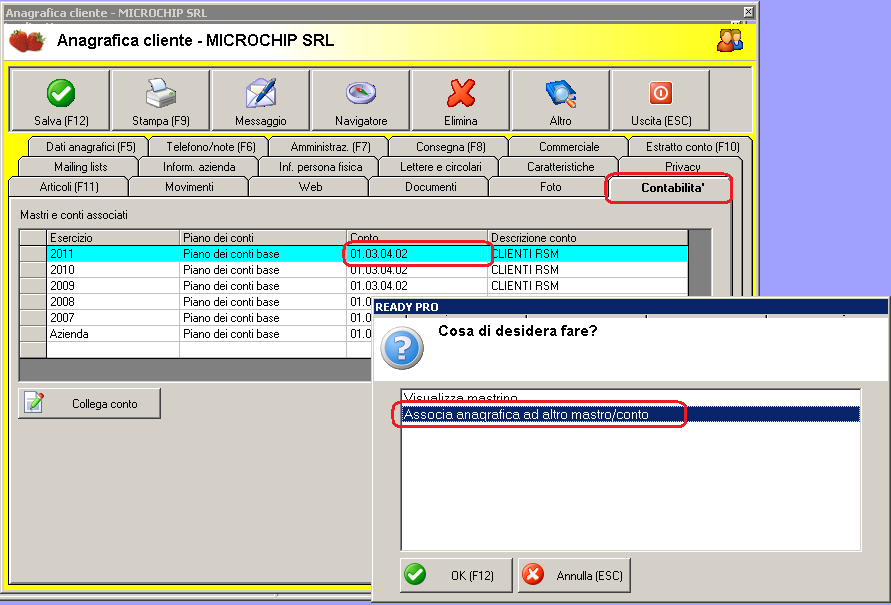Select the 2011 esercizio row

[353, 254]
